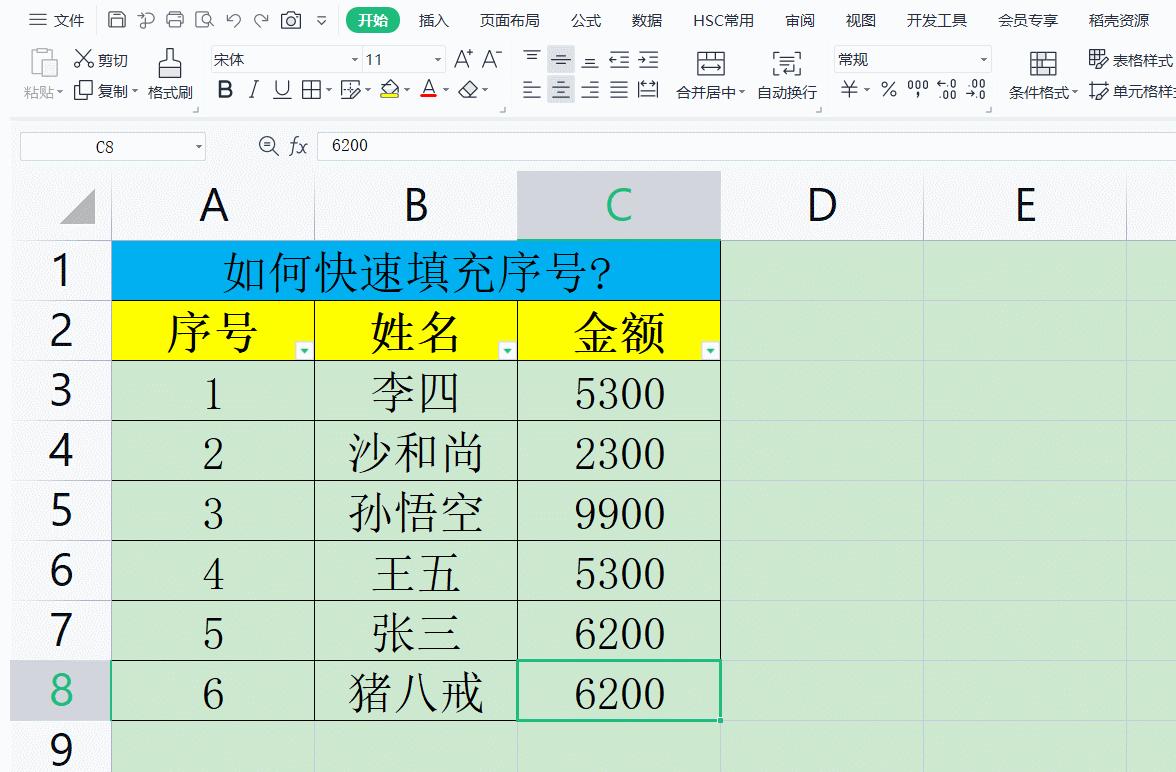Image resolution: width=1176 pixels, height=772 pixels.
Task: Align text to top icon
Action: [x=532, y=59]
